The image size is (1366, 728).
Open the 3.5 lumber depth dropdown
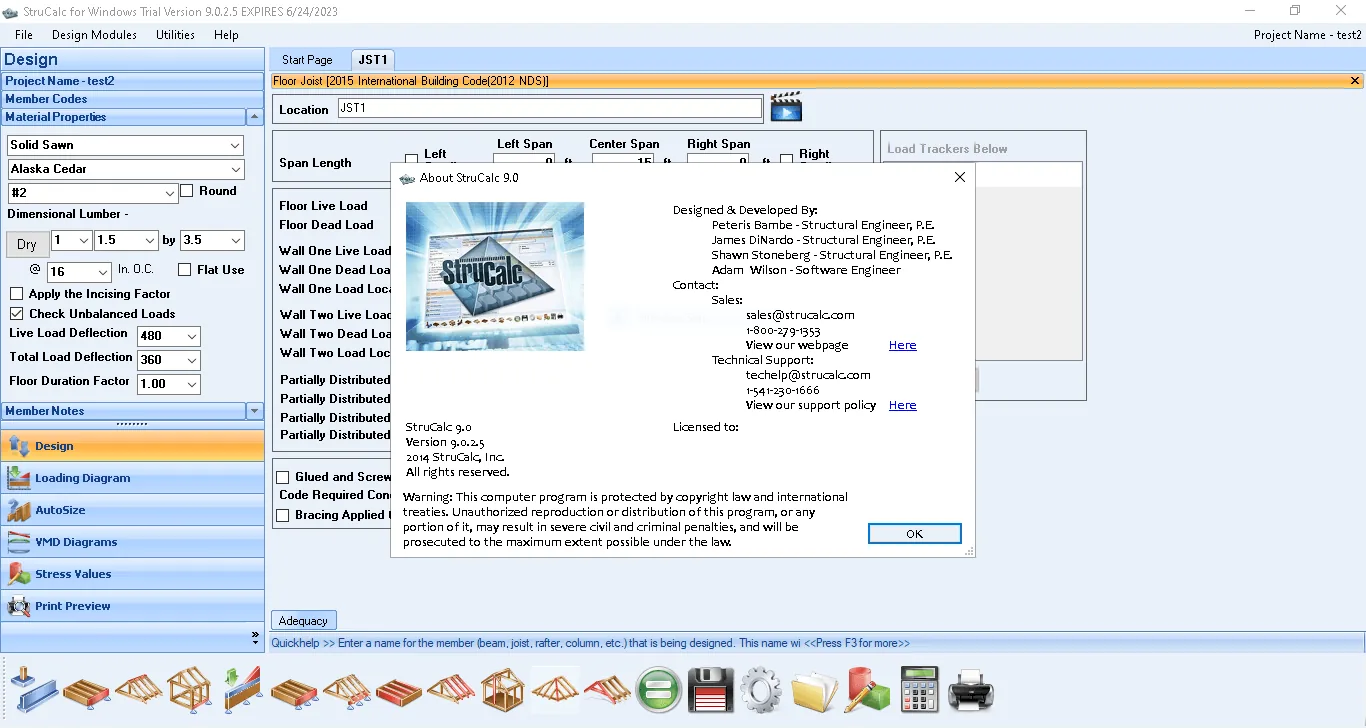pyautogui.click(x=236, y=240)
